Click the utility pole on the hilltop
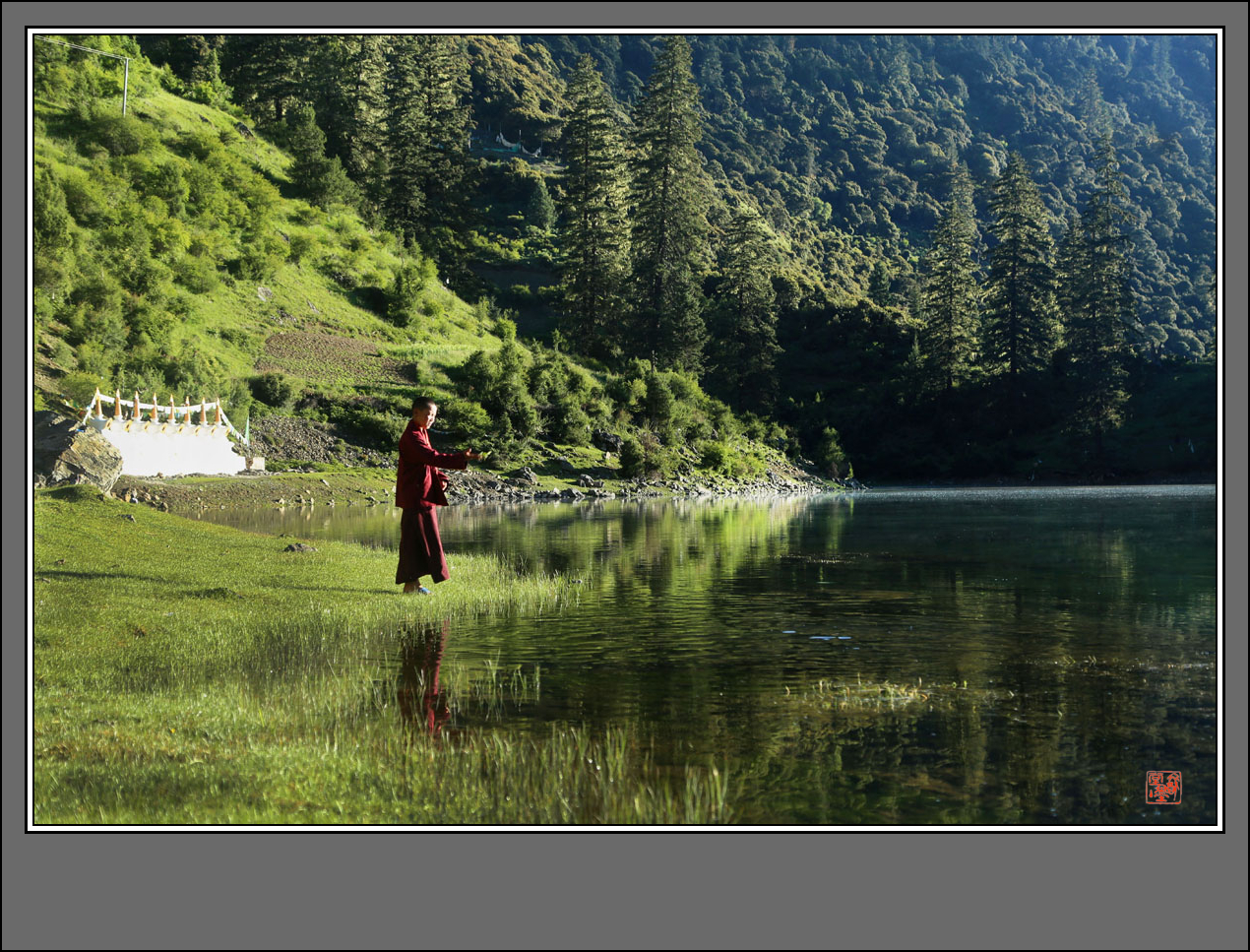 click(126, 84)
